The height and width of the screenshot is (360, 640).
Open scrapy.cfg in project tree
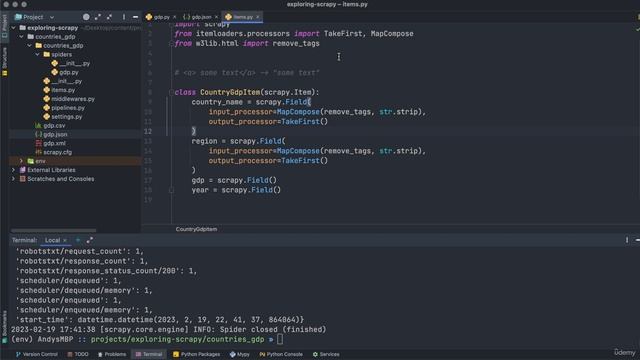coord(53,152)
